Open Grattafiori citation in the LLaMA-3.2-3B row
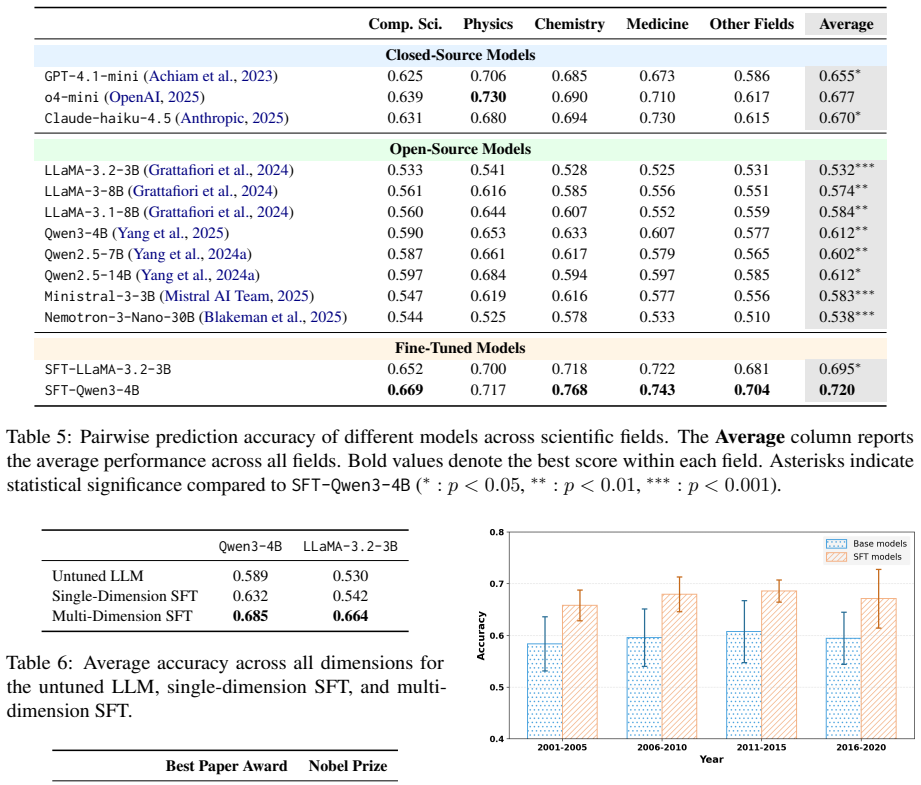The image size is (921, 785). 219,170
